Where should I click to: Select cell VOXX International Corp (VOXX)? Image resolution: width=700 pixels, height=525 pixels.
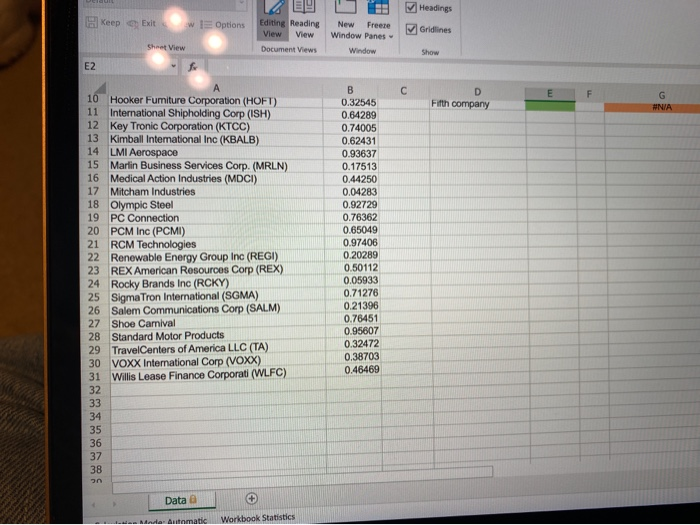tap(219, 362)
